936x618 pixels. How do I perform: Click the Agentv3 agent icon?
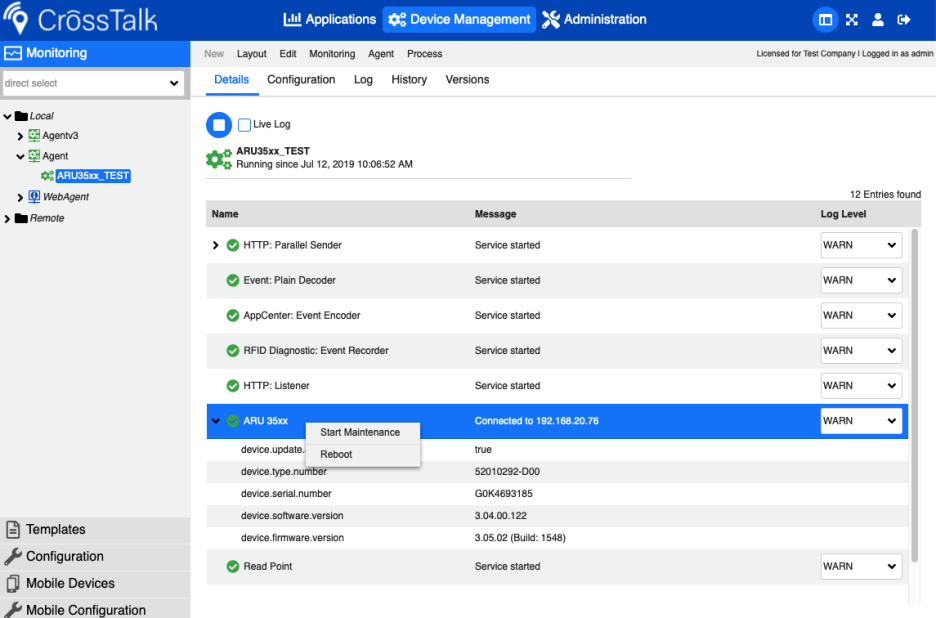(34, 136)
